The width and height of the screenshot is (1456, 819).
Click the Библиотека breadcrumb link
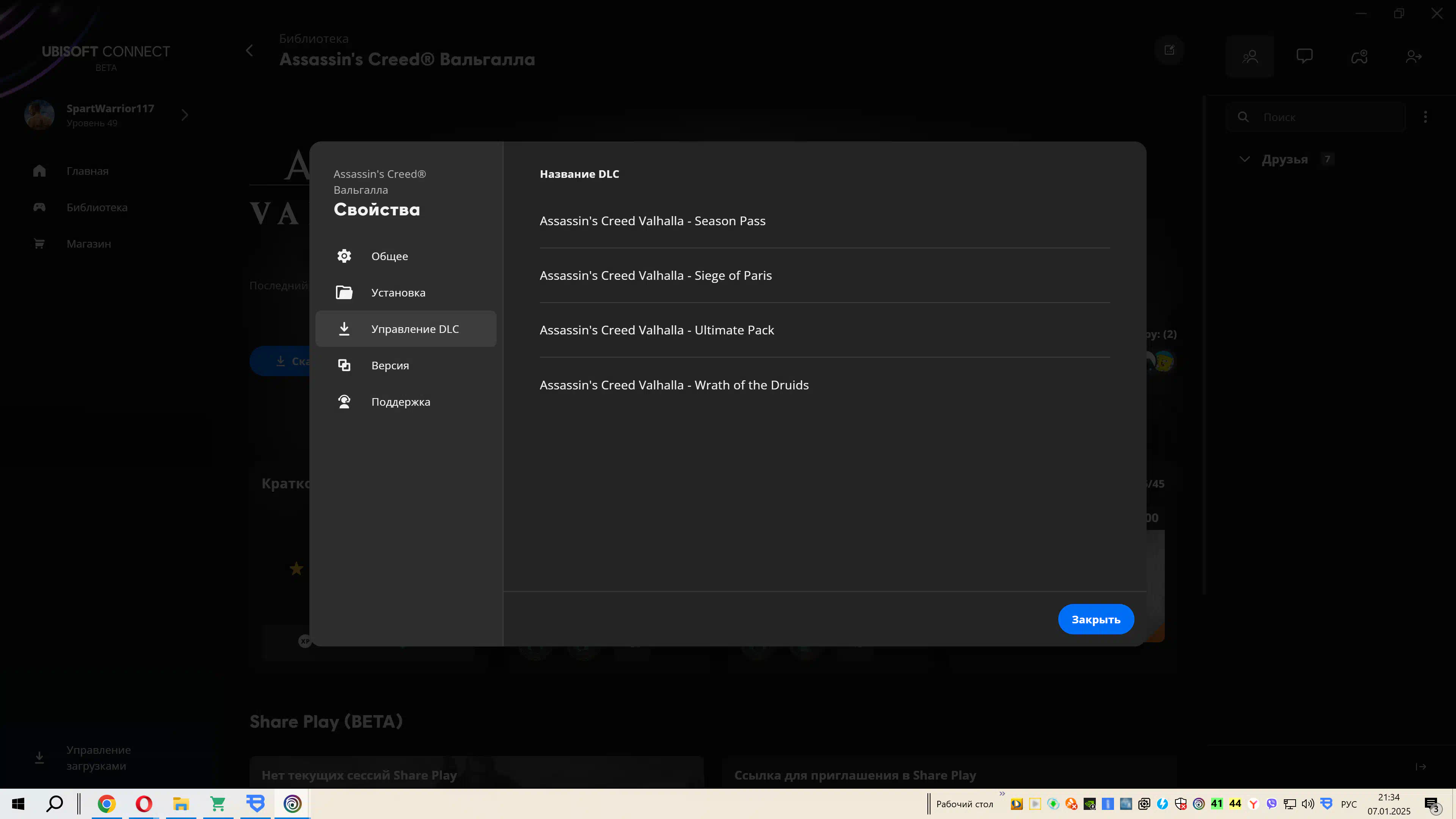pyautogui.click(x=314, y=38)
